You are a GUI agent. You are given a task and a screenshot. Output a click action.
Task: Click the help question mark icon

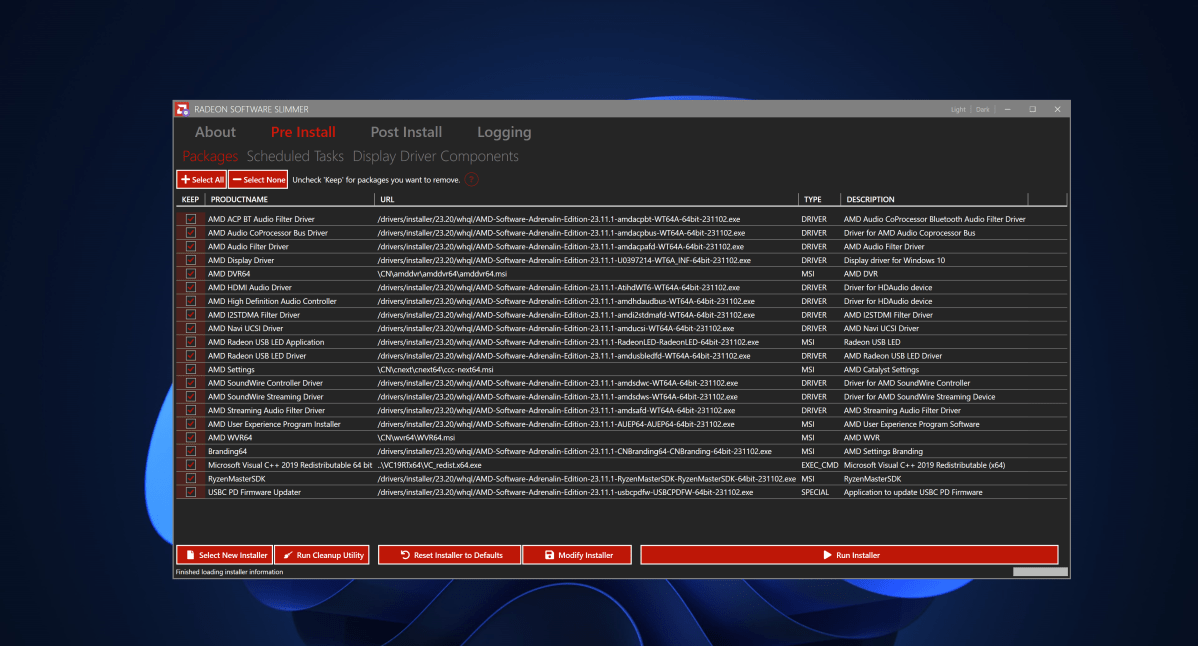coord(471,179)
